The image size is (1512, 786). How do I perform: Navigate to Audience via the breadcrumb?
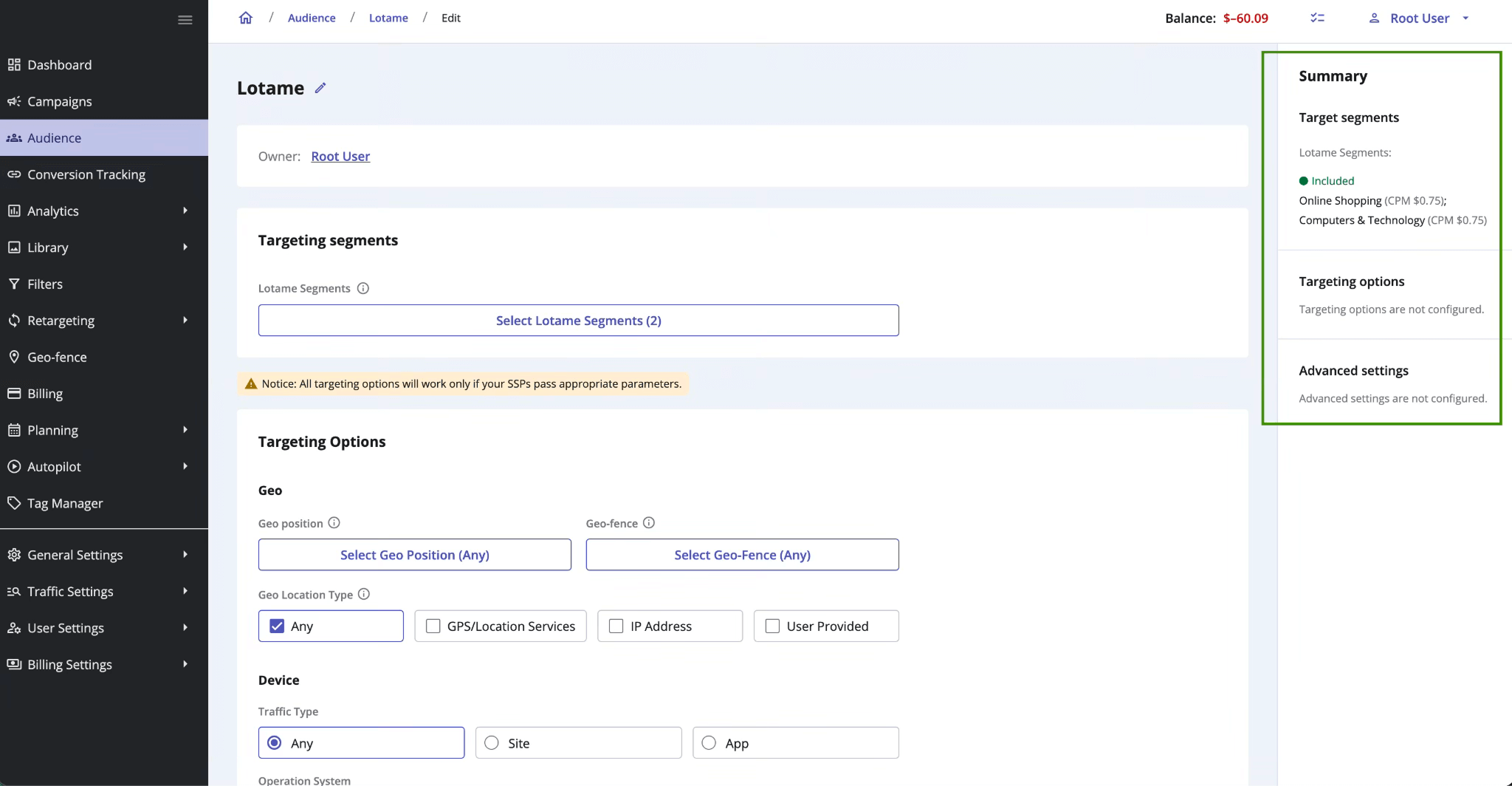coord(312,17)
